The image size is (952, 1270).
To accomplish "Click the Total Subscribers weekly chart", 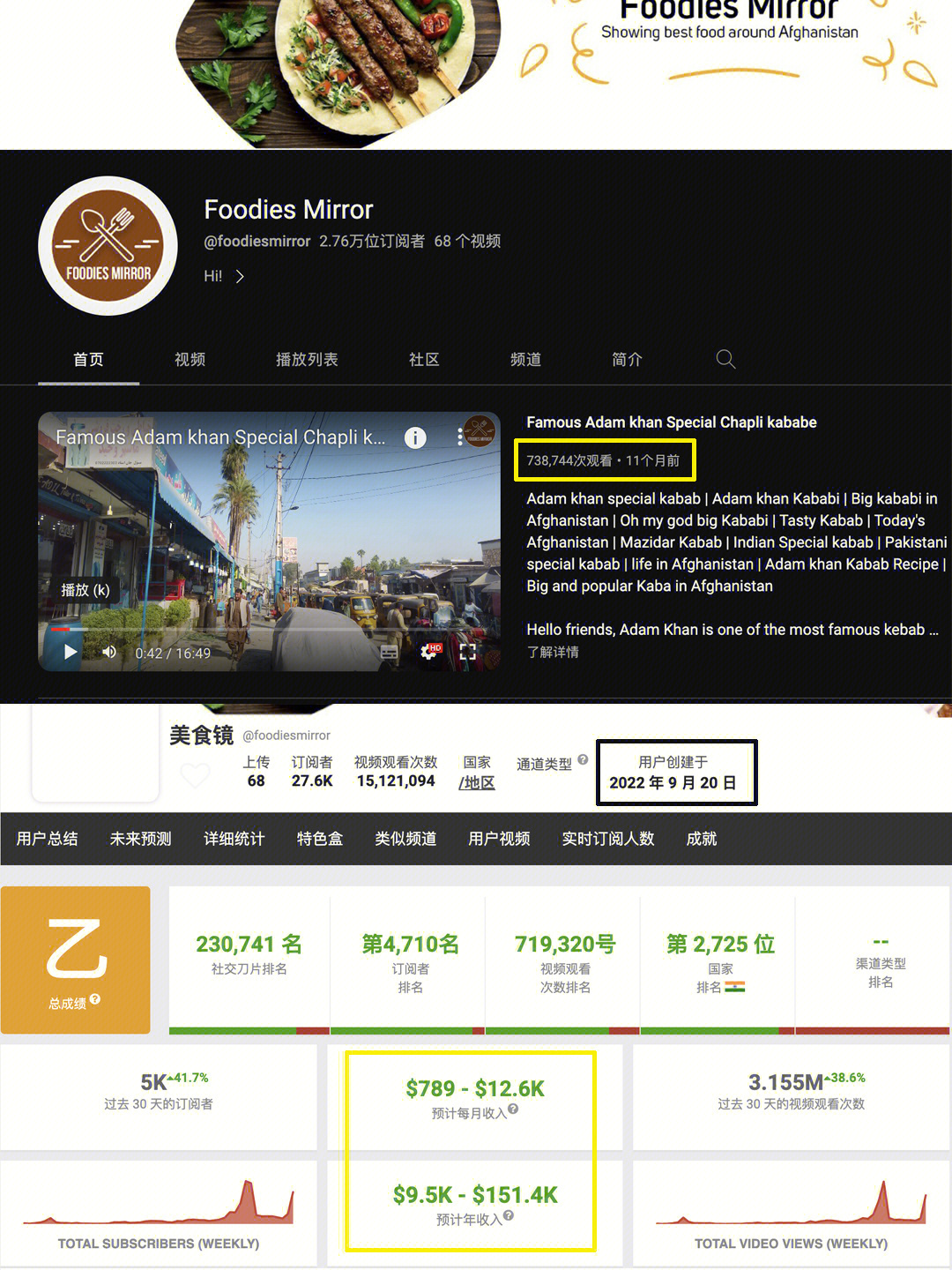I will [159, 1204].
